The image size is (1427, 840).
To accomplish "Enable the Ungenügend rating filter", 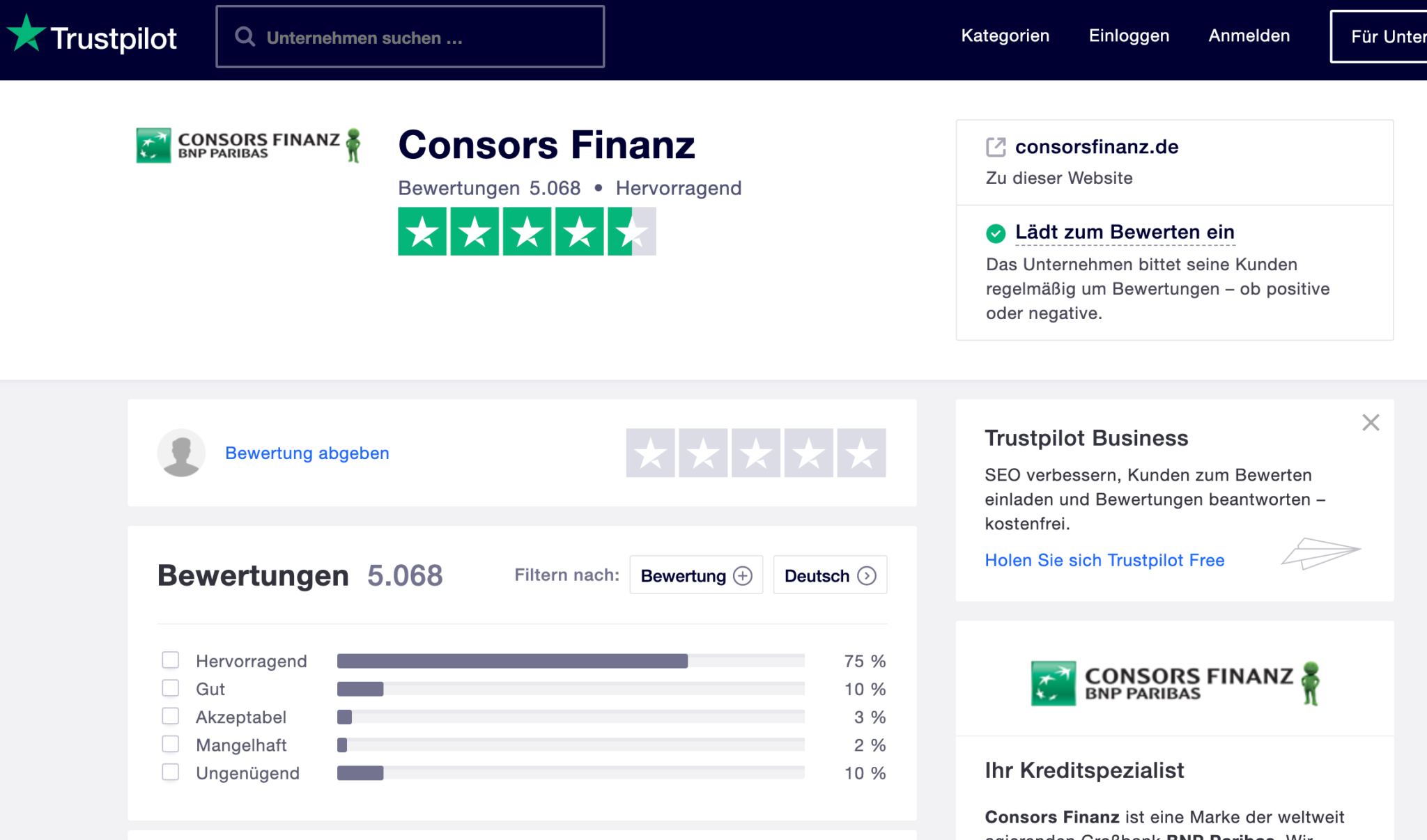I will click(x=170, y=771).
